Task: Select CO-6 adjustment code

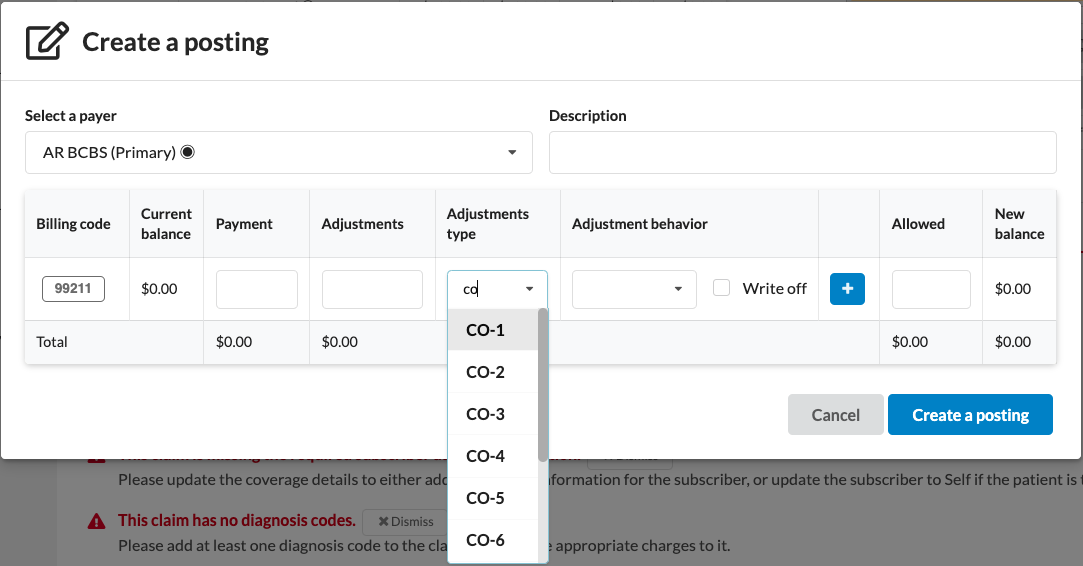Action: click(486, 540)
